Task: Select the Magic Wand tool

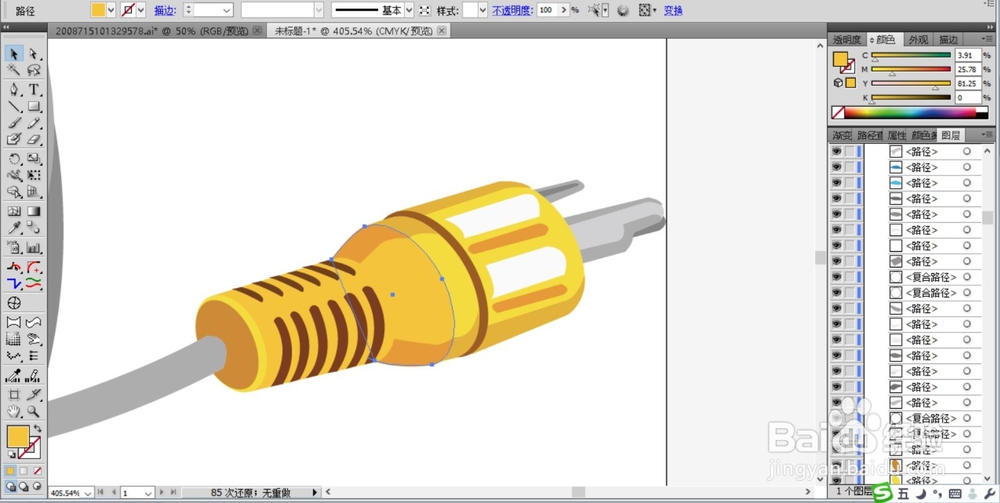Action: (x=15, y=70)
